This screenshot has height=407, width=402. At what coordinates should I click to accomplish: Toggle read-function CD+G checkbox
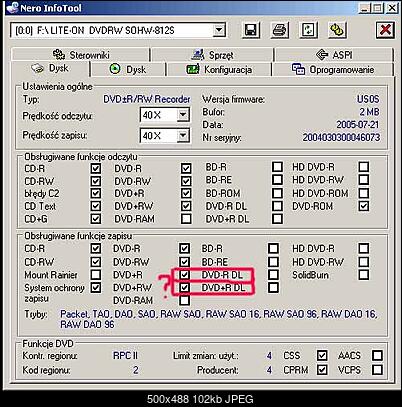[96, 219]
